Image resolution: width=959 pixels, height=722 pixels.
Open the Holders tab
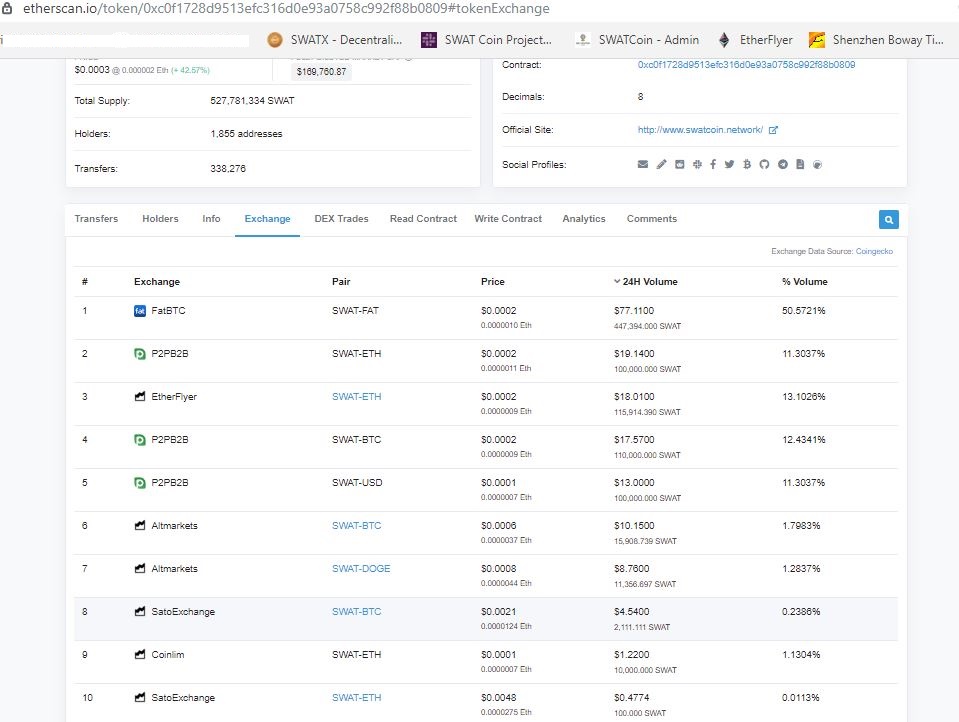coord(160,218)
